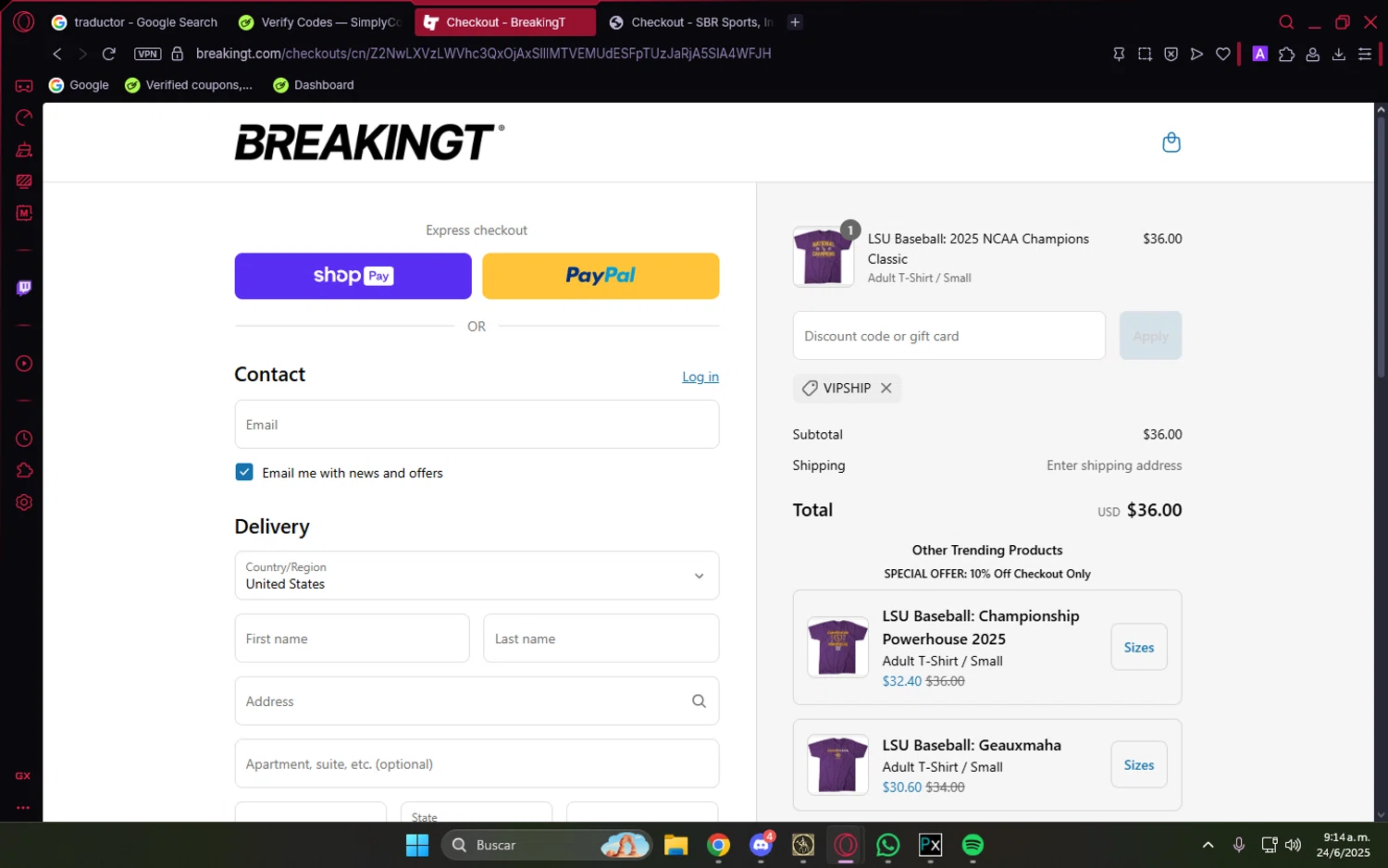Open the Google bookmark

click(x=79, y=85)
